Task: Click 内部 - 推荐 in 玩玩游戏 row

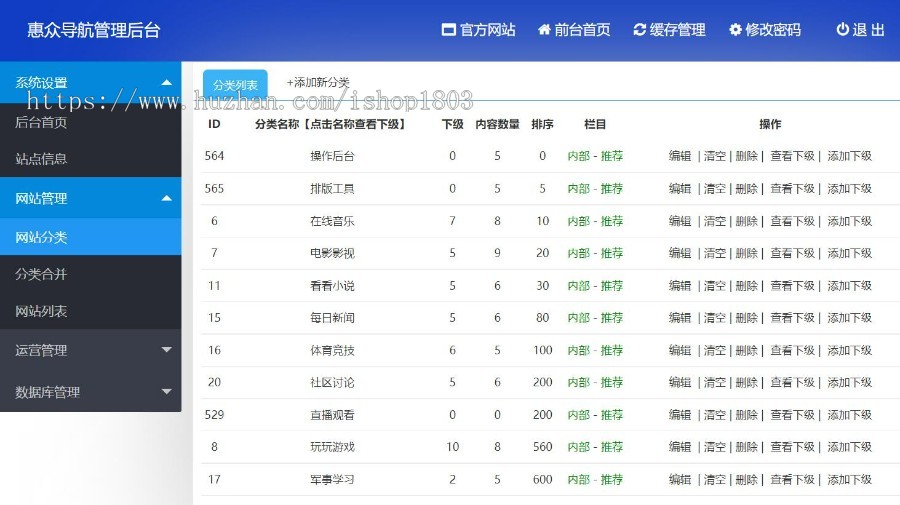Action: [595, 447]
